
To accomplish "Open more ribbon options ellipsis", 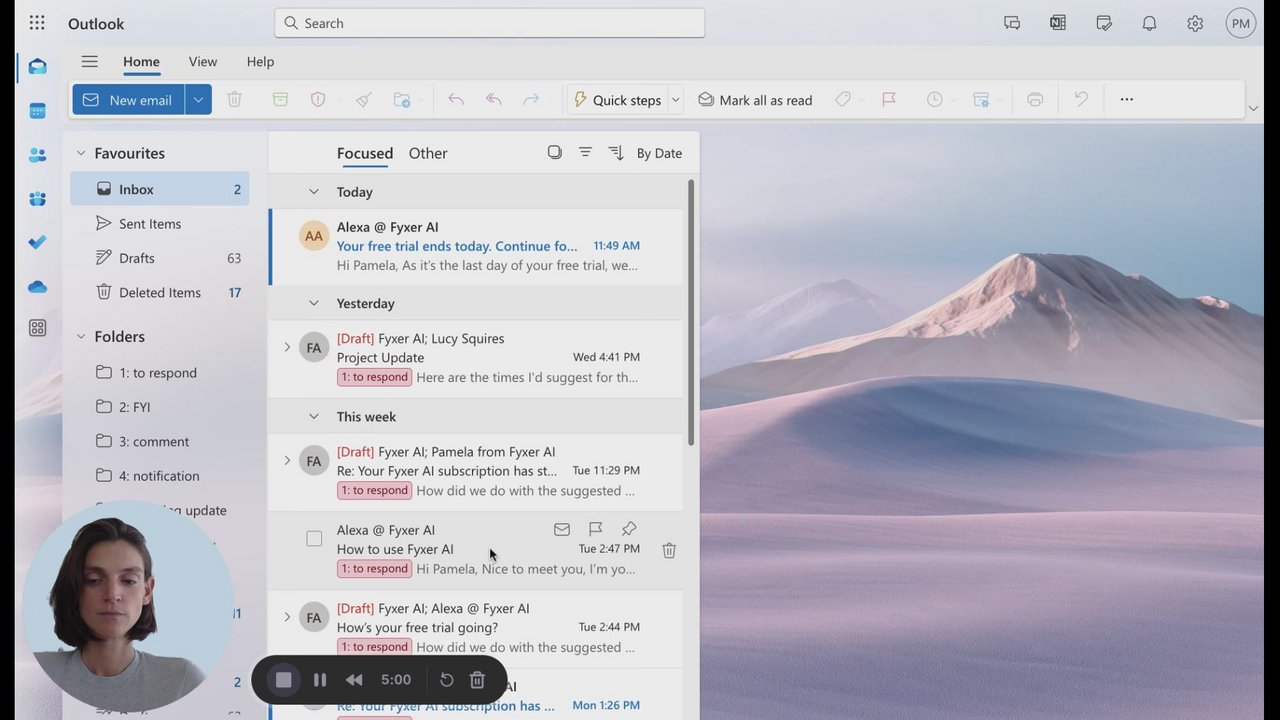I will [x=1127, y=99].
